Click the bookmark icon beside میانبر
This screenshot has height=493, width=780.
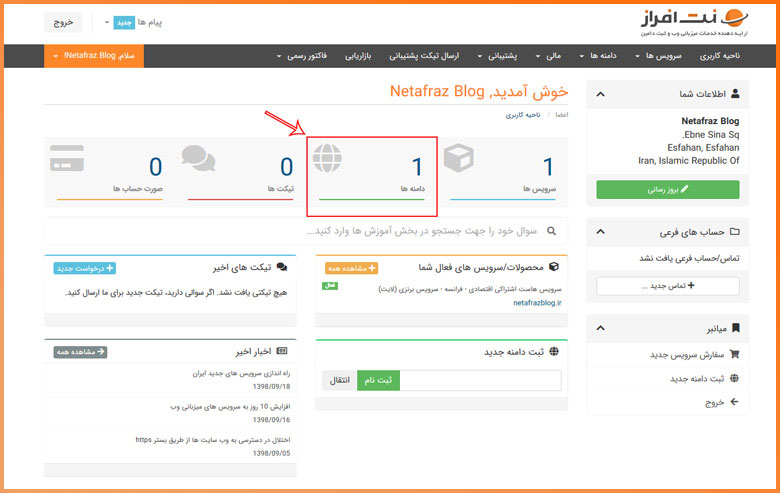point(736,328)
